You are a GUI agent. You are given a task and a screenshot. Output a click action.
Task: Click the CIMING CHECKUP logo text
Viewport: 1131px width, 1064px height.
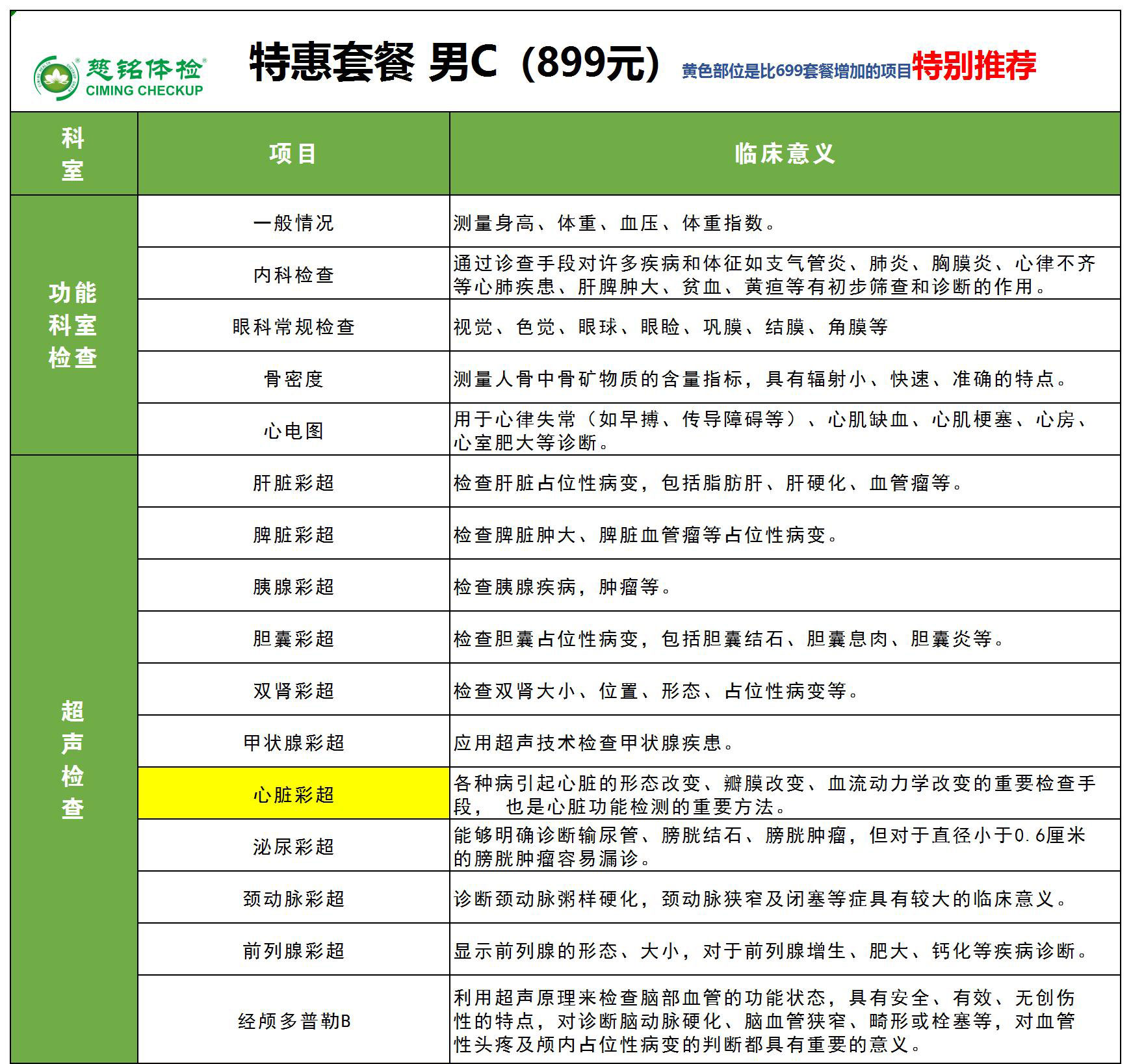[144, 90]
